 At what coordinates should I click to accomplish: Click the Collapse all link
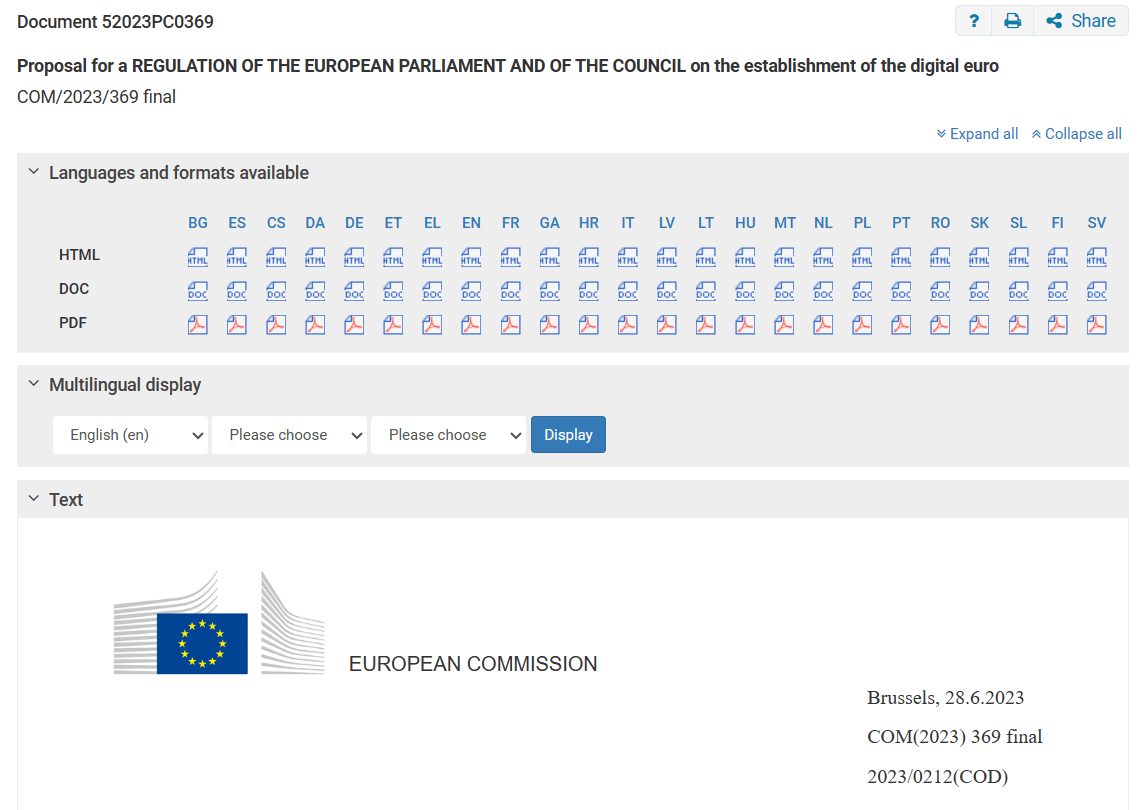[1076, 134]
